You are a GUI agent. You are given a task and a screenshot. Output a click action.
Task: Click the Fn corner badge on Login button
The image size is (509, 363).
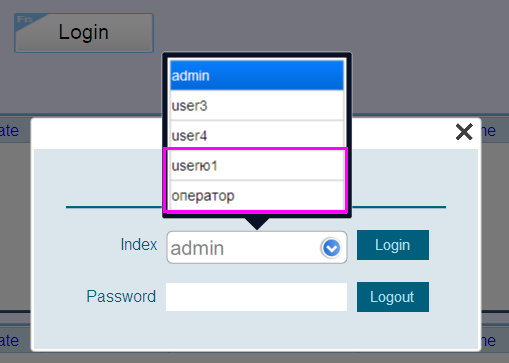pos(26,21)
